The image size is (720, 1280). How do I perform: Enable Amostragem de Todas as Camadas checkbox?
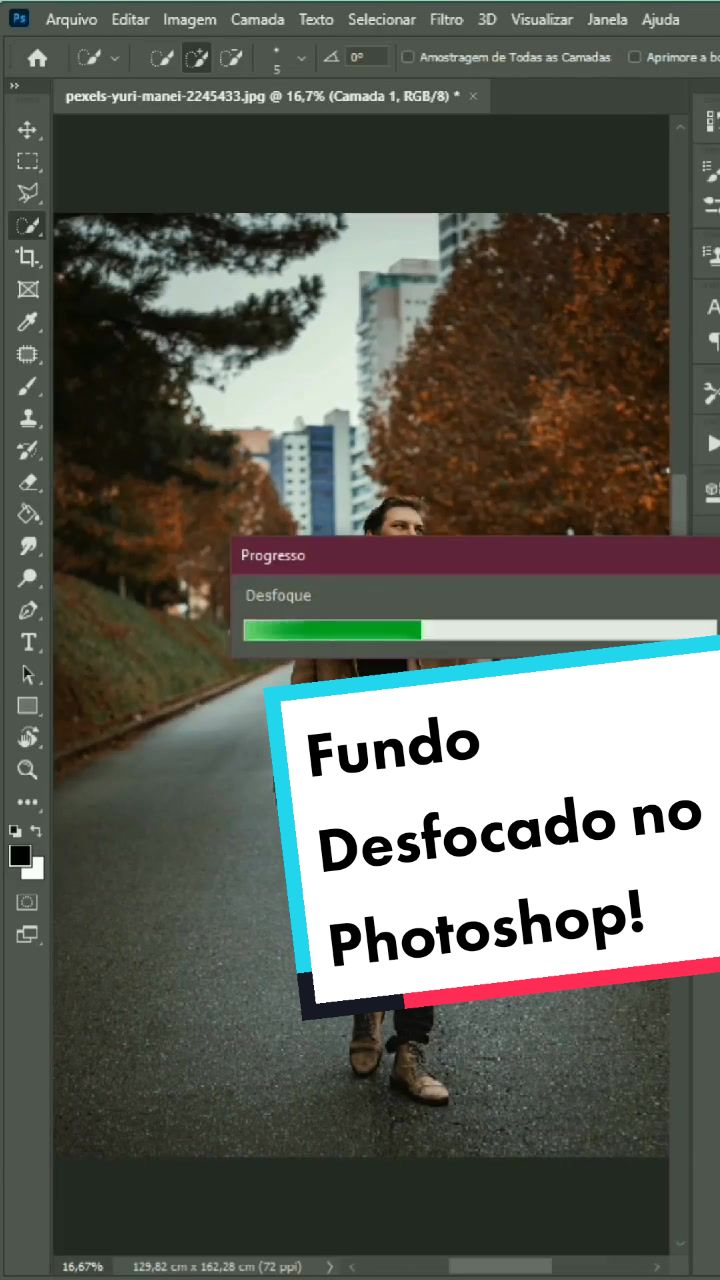(x=407, y=58)
